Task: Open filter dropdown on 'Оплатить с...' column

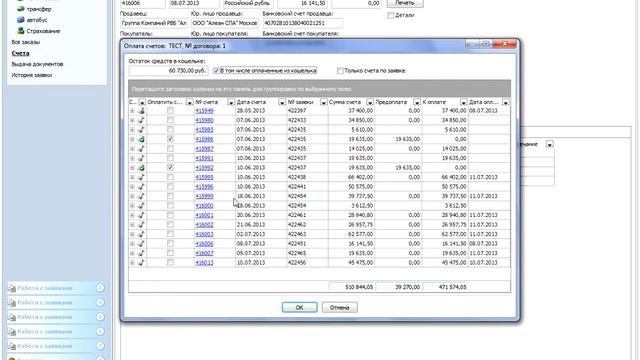Action: [x=189, y=102]
